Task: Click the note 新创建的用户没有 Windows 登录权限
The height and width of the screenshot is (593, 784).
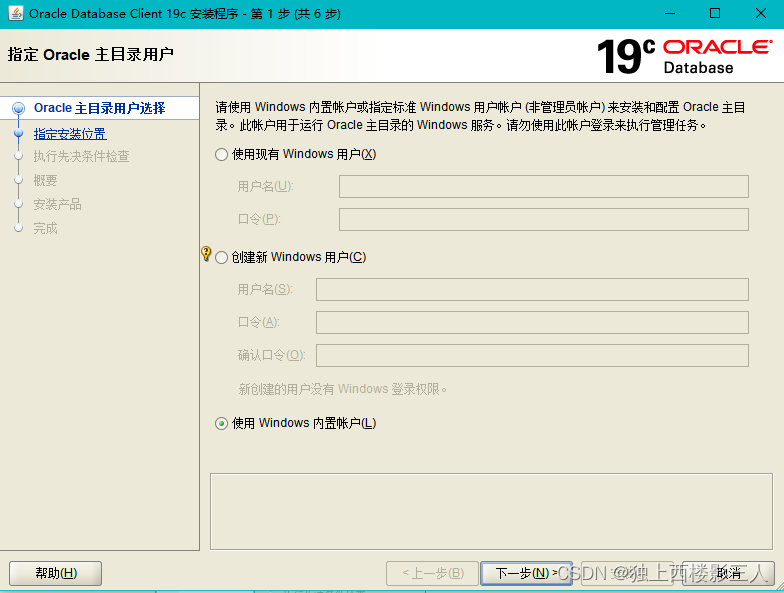Action: click(342, 389)
